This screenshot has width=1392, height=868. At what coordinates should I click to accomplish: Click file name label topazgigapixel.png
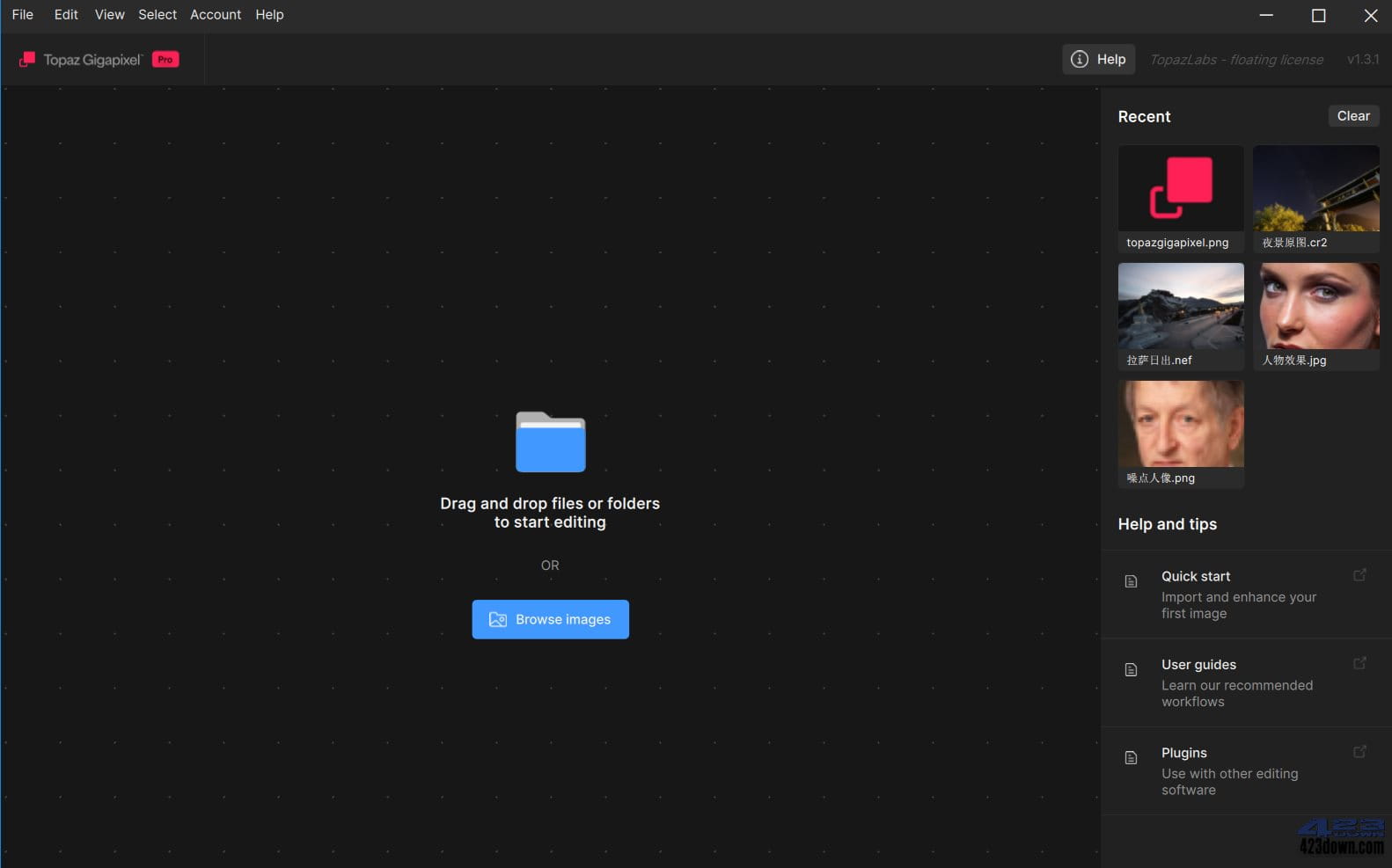1177,243
